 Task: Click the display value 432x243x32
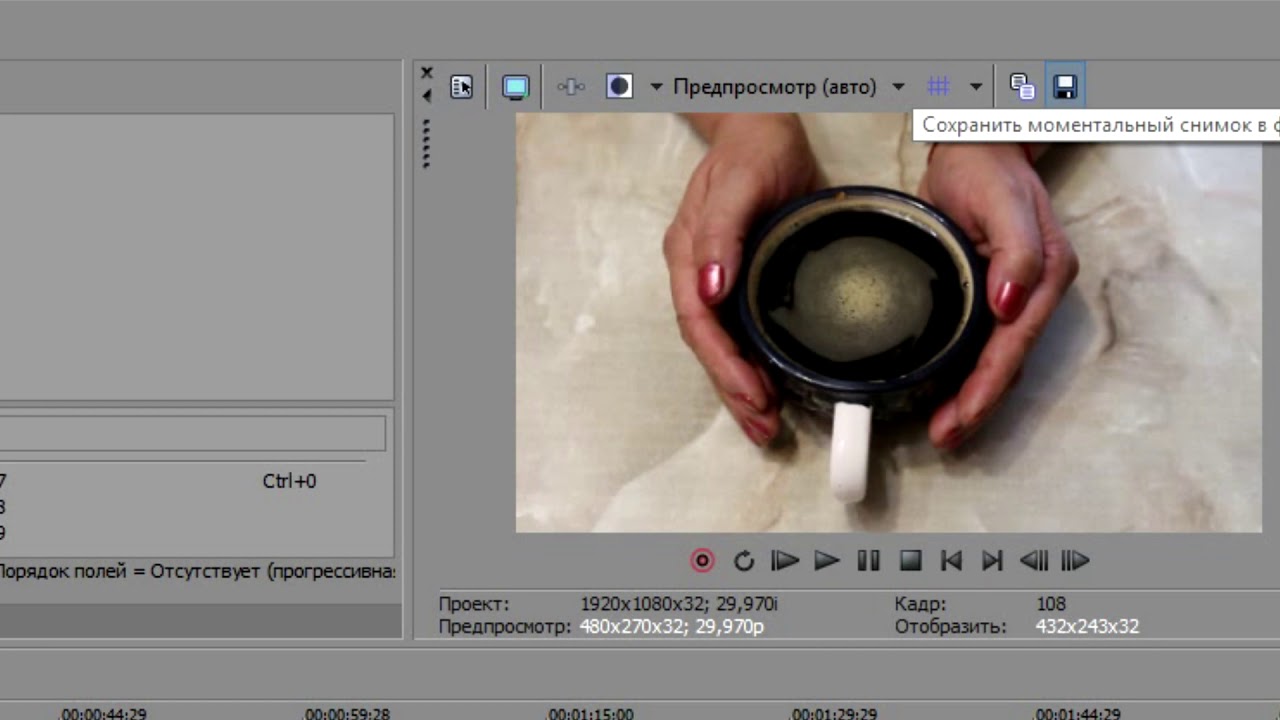(x=1087, y=627)
